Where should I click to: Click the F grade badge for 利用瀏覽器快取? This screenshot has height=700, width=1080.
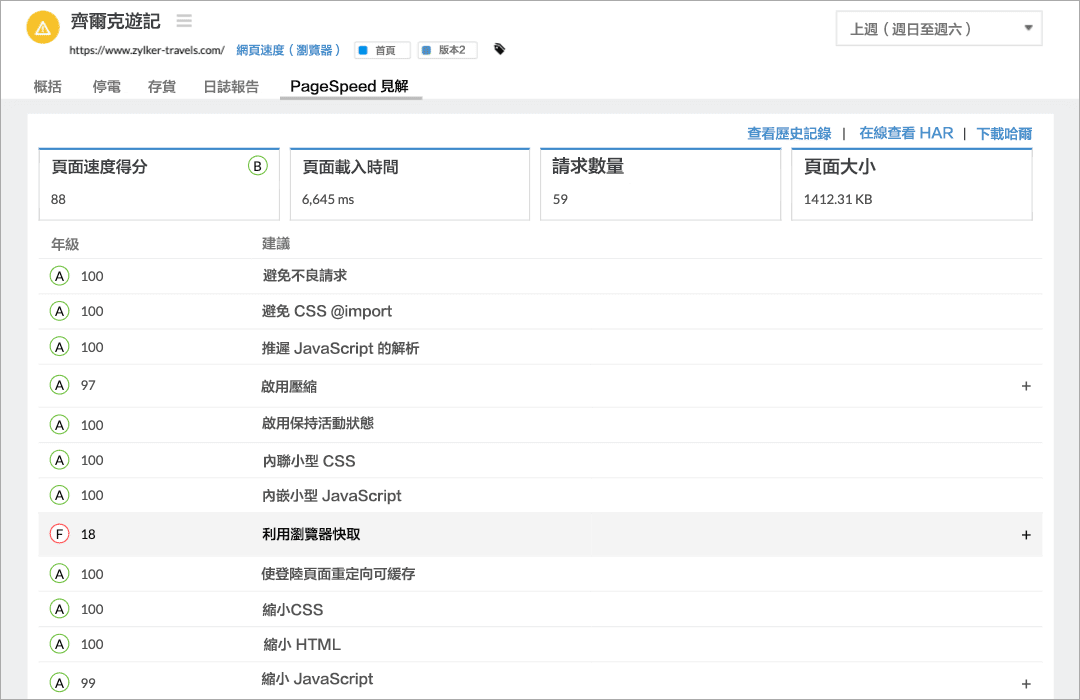59,534
